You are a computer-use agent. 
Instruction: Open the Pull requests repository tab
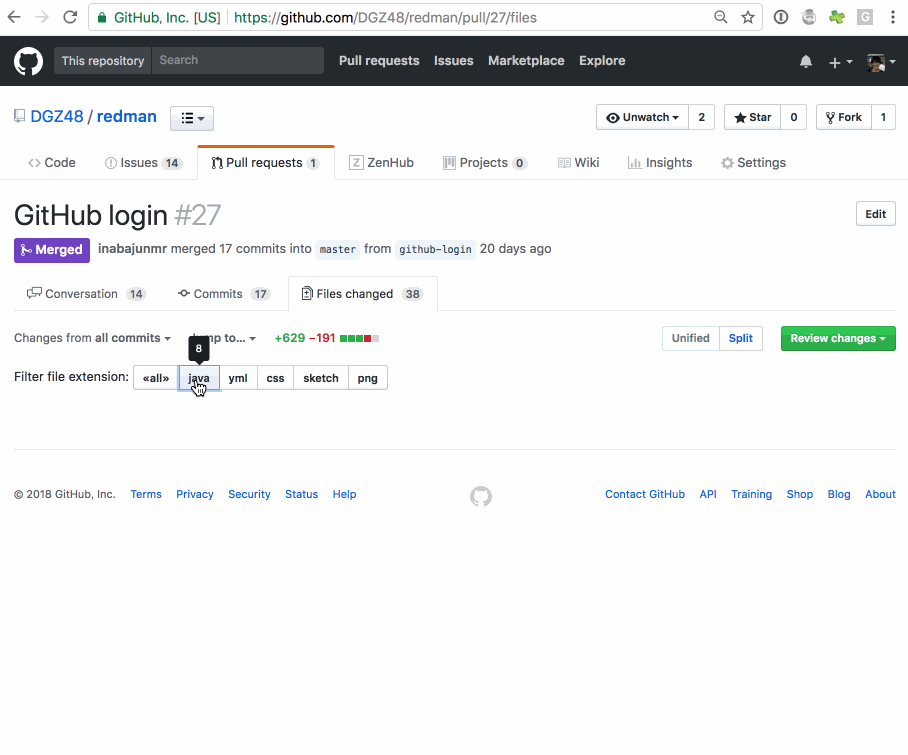tap(266, 163)
